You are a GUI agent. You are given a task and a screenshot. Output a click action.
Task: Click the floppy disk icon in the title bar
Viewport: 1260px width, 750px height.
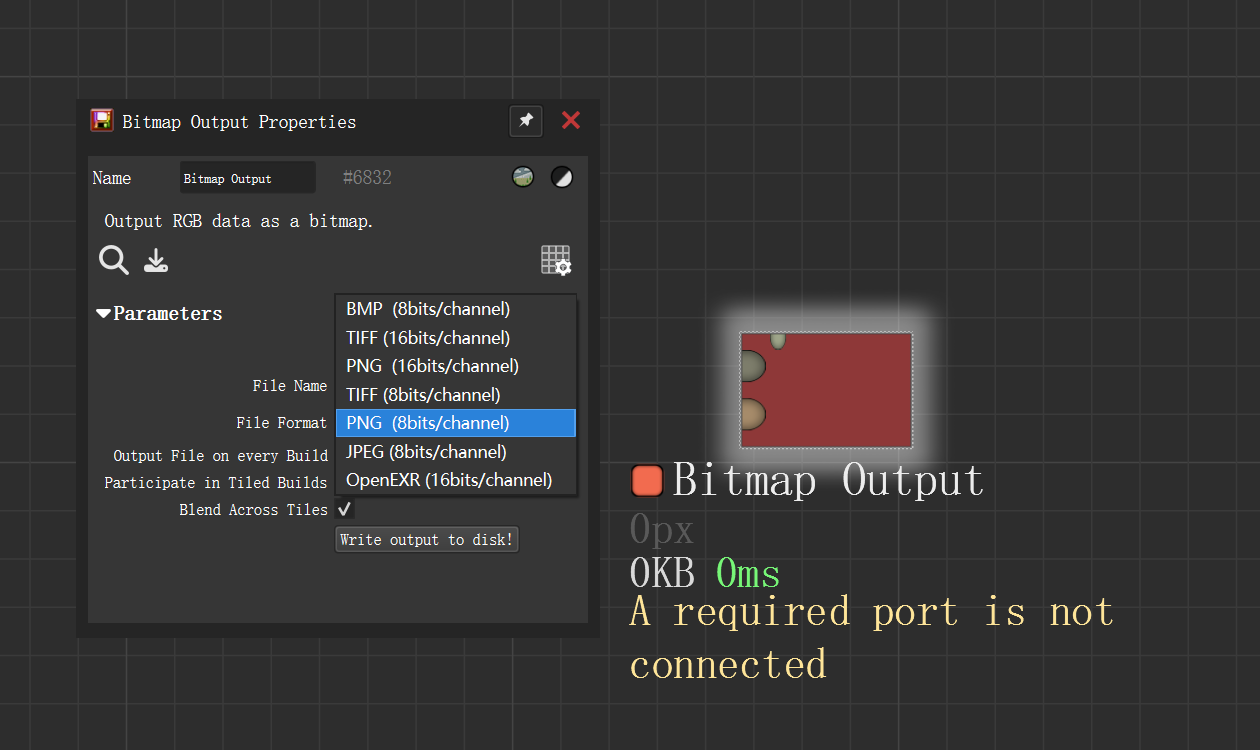[102, 121]
